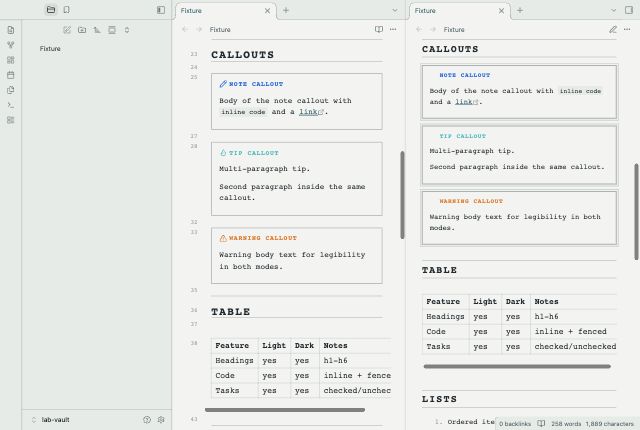Open command palette ribbon icon
Viewport: 640px width, 430px height.
(11, 105)
